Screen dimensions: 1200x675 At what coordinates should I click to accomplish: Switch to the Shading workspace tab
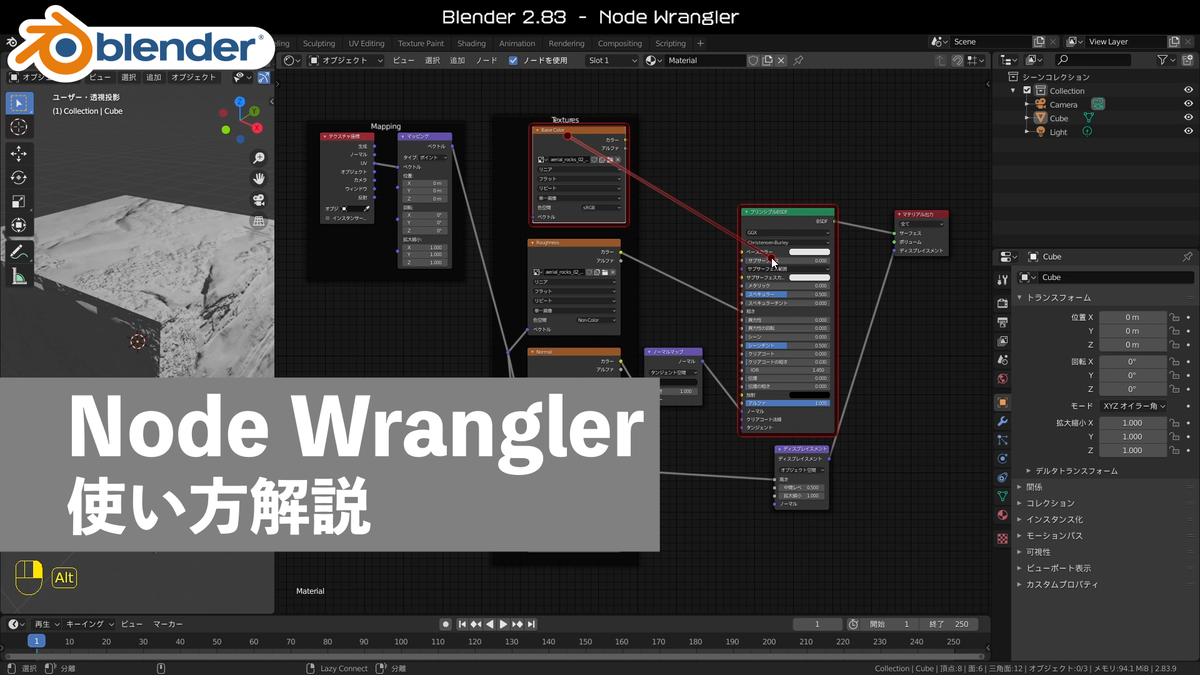pos(471,43)
